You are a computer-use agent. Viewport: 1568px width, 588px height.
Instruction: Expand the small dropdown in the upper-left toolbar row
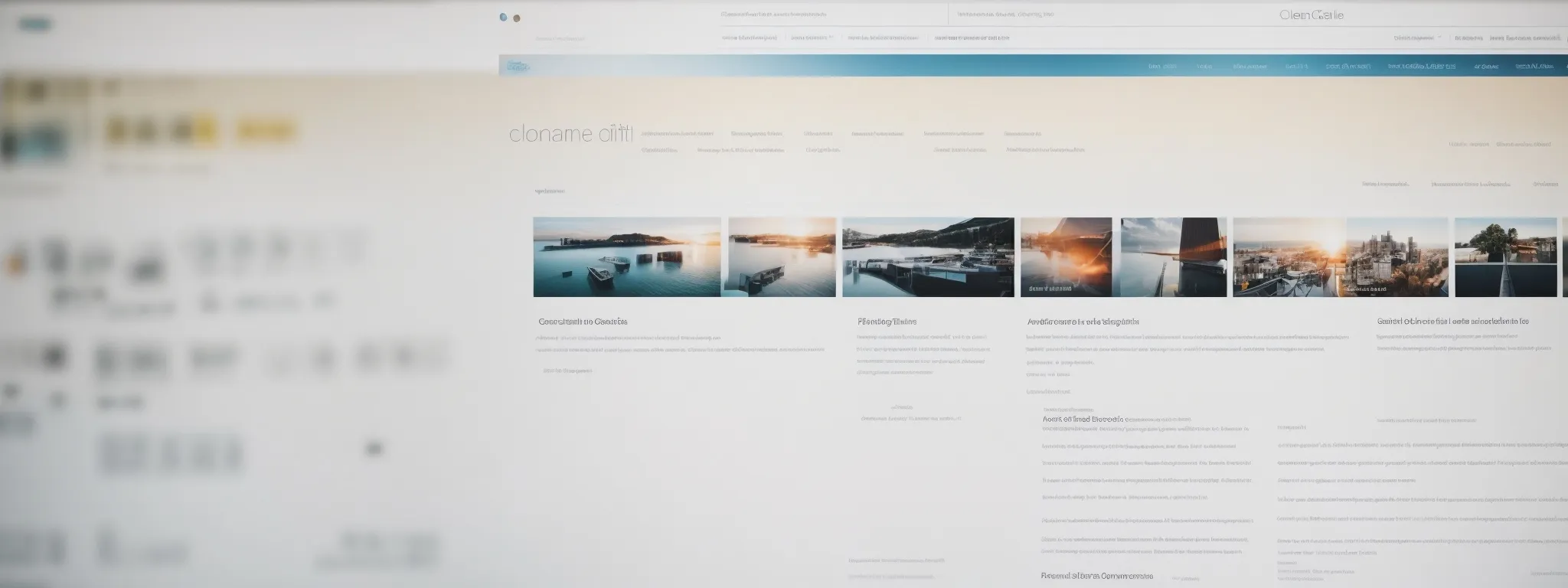[832, 38]
